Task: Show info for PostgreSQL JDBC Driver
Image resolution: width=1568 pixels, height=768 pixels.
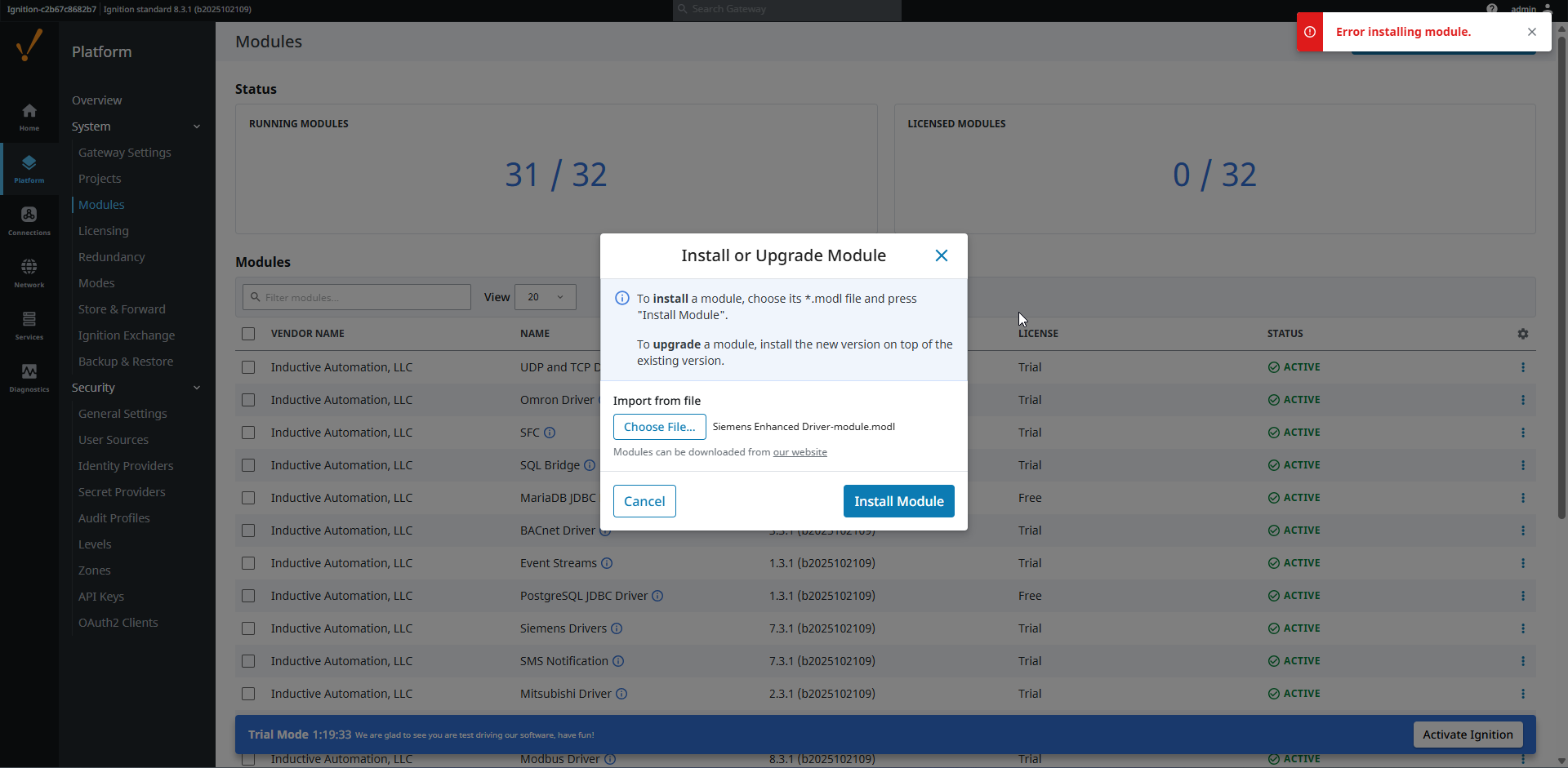Action: coord(657,596)
